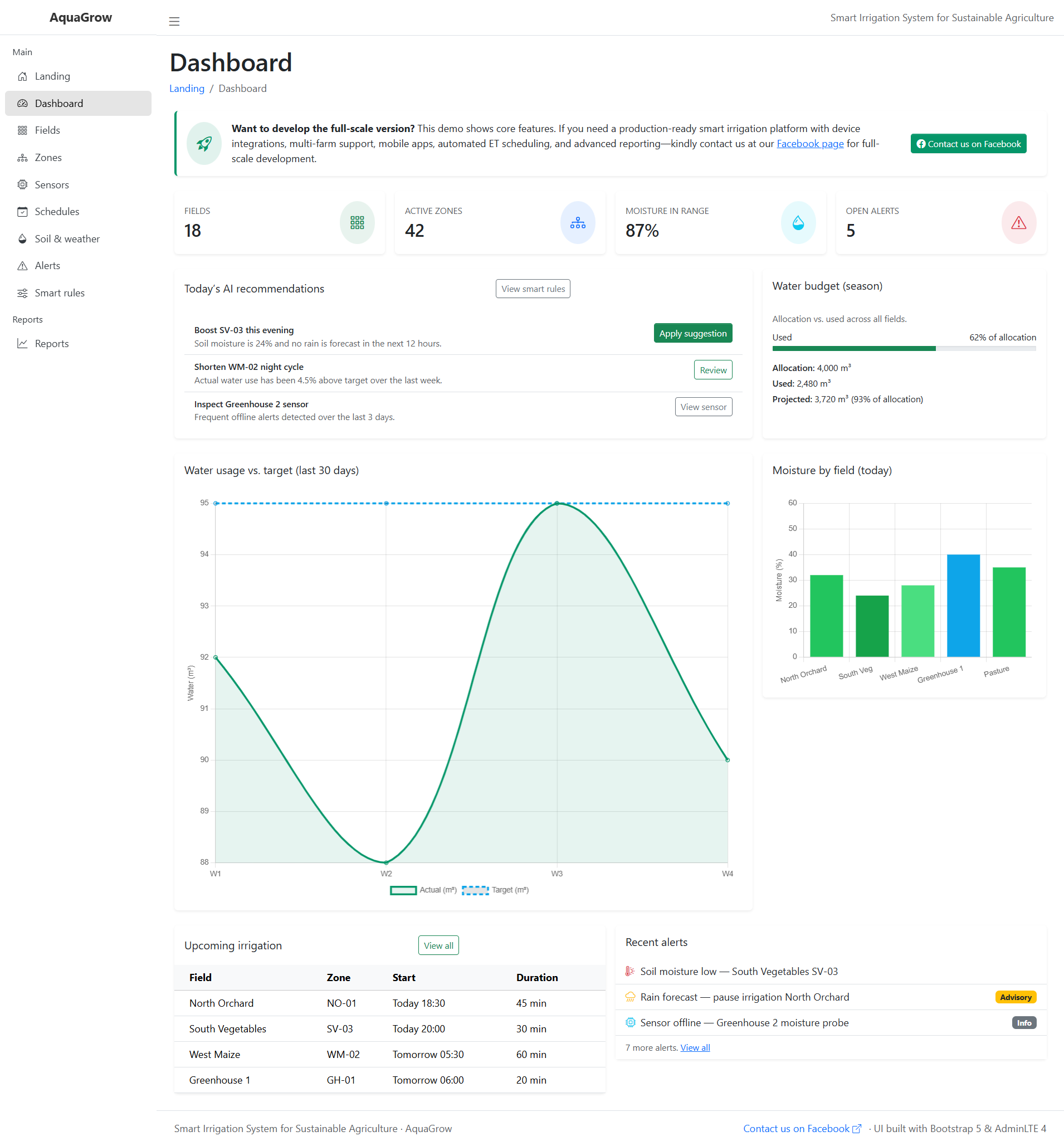1064x1146 pixels.
Task: Apply suggestion for Boost SV-03 recommendation
Action: point(692,333)
